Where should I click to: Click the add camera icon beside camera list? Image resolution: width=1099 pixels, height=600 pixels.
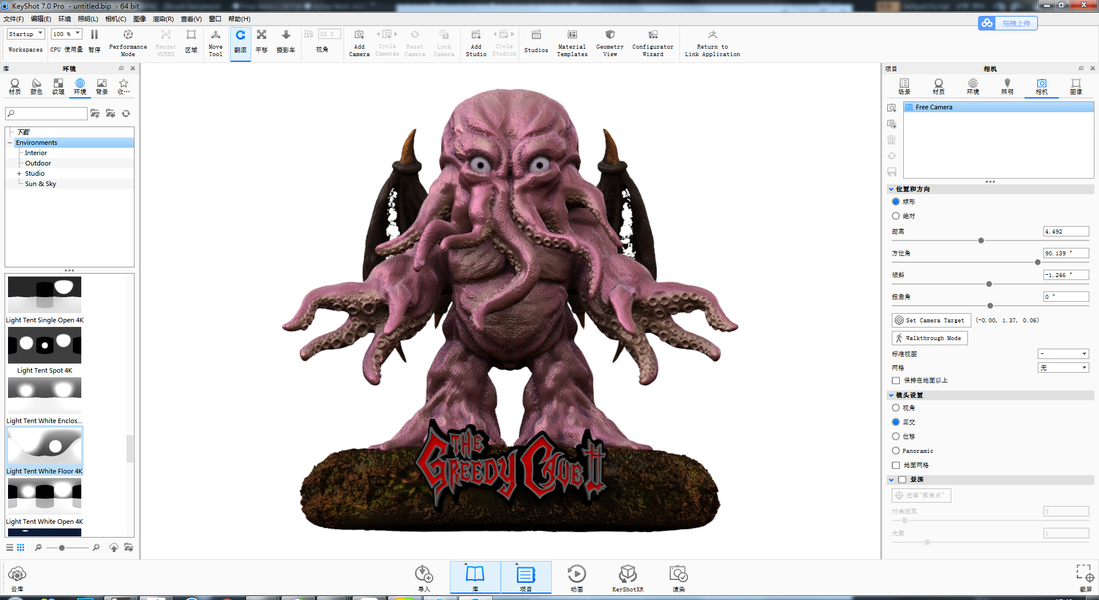tap(892, 108)
